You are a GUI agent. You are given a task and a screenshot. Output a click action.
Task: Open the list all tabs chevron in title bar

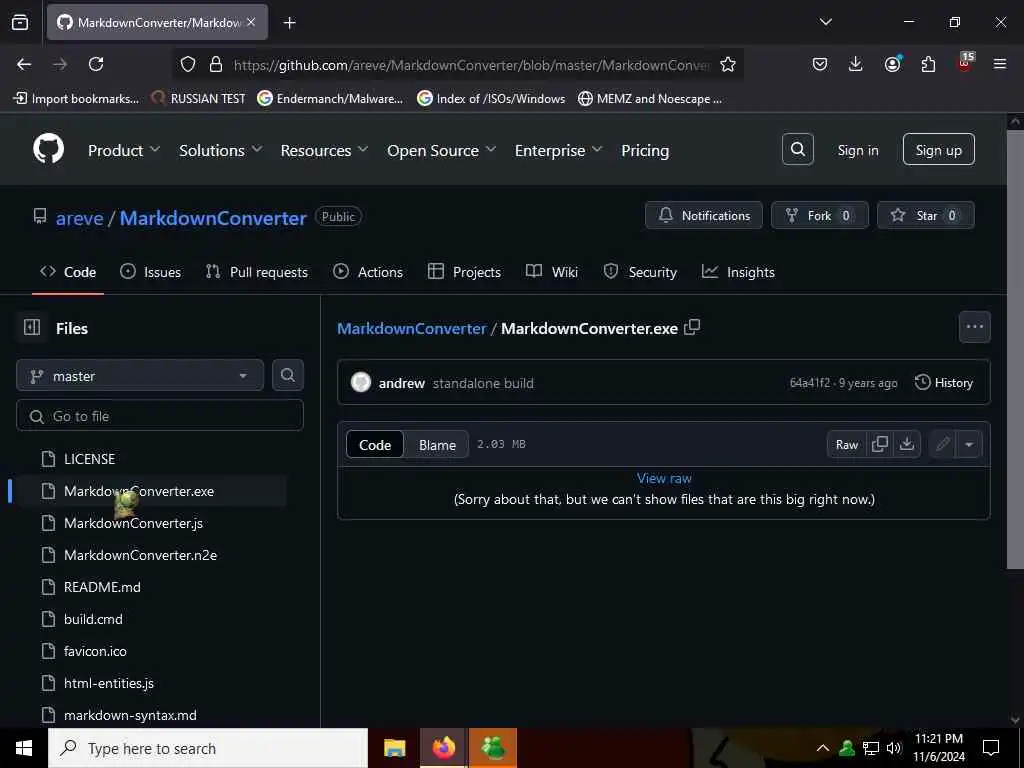click(825, 22)
